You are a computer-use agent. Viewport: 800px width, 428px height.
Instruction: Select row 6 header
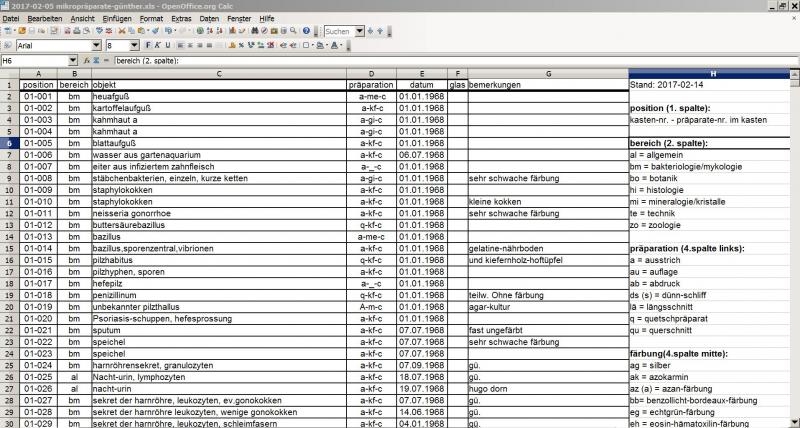pyautogui.click(x=9, y=144)
